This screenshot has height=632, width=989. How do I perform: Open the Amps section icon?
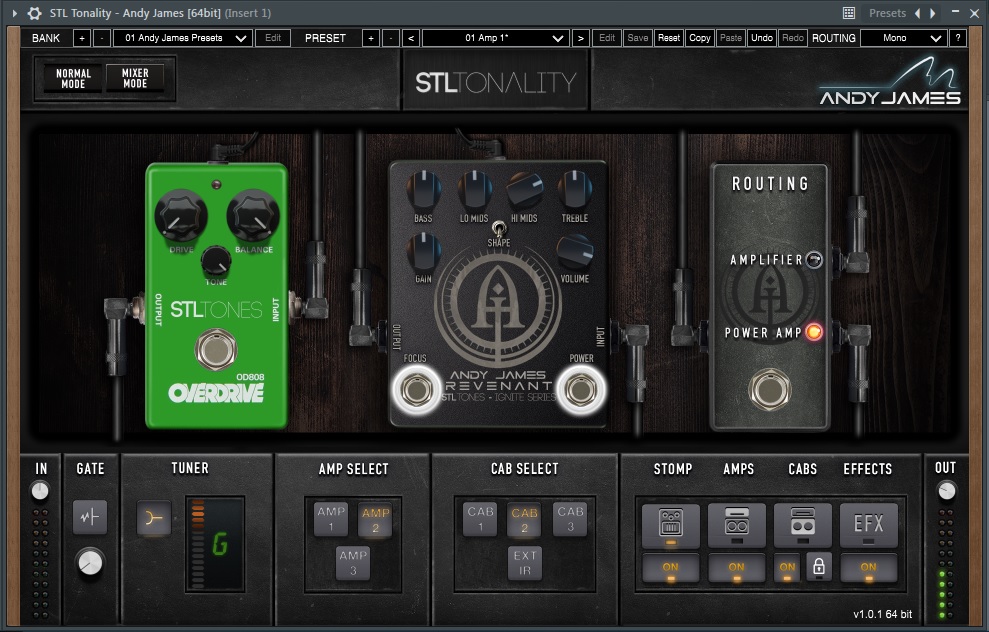(x=737, y=525)
